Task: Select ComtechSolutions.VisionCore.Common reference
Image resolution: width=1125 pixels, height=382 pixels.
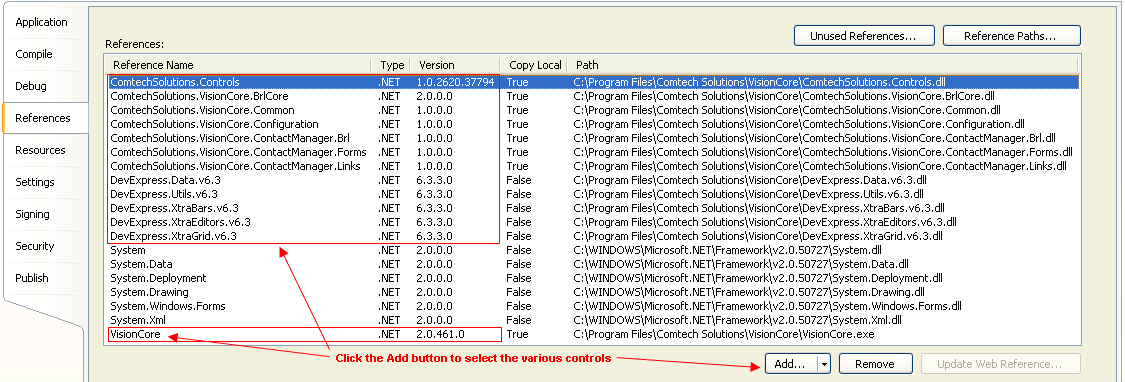Action: [x=593, y=110]
